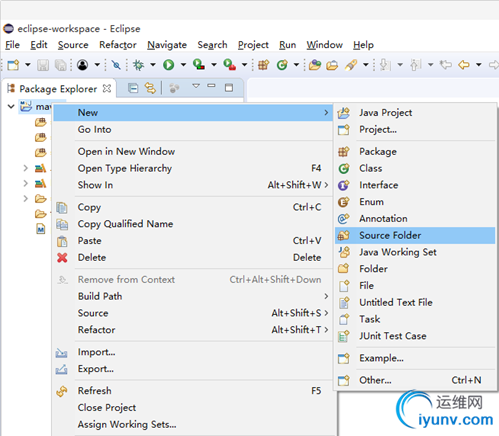
Task: Click the External Tools run icon
Action: click(x=229, y=65)
